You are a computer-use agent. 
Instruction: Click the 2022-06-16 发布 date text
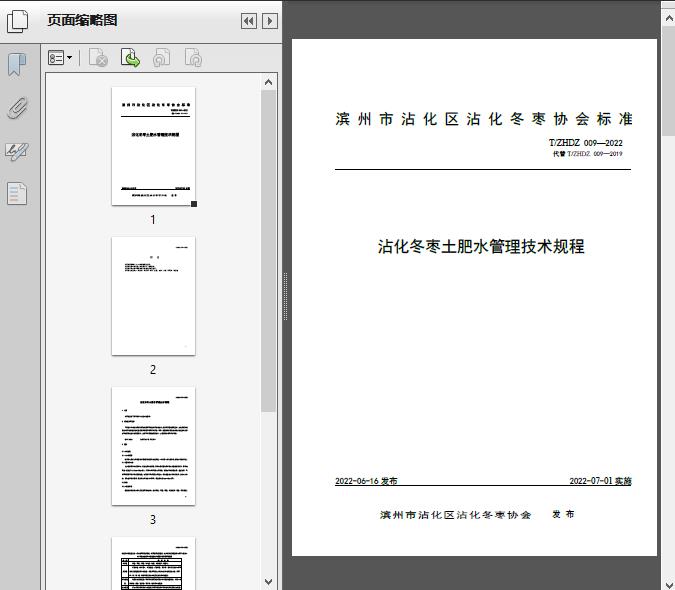(366, 481)
